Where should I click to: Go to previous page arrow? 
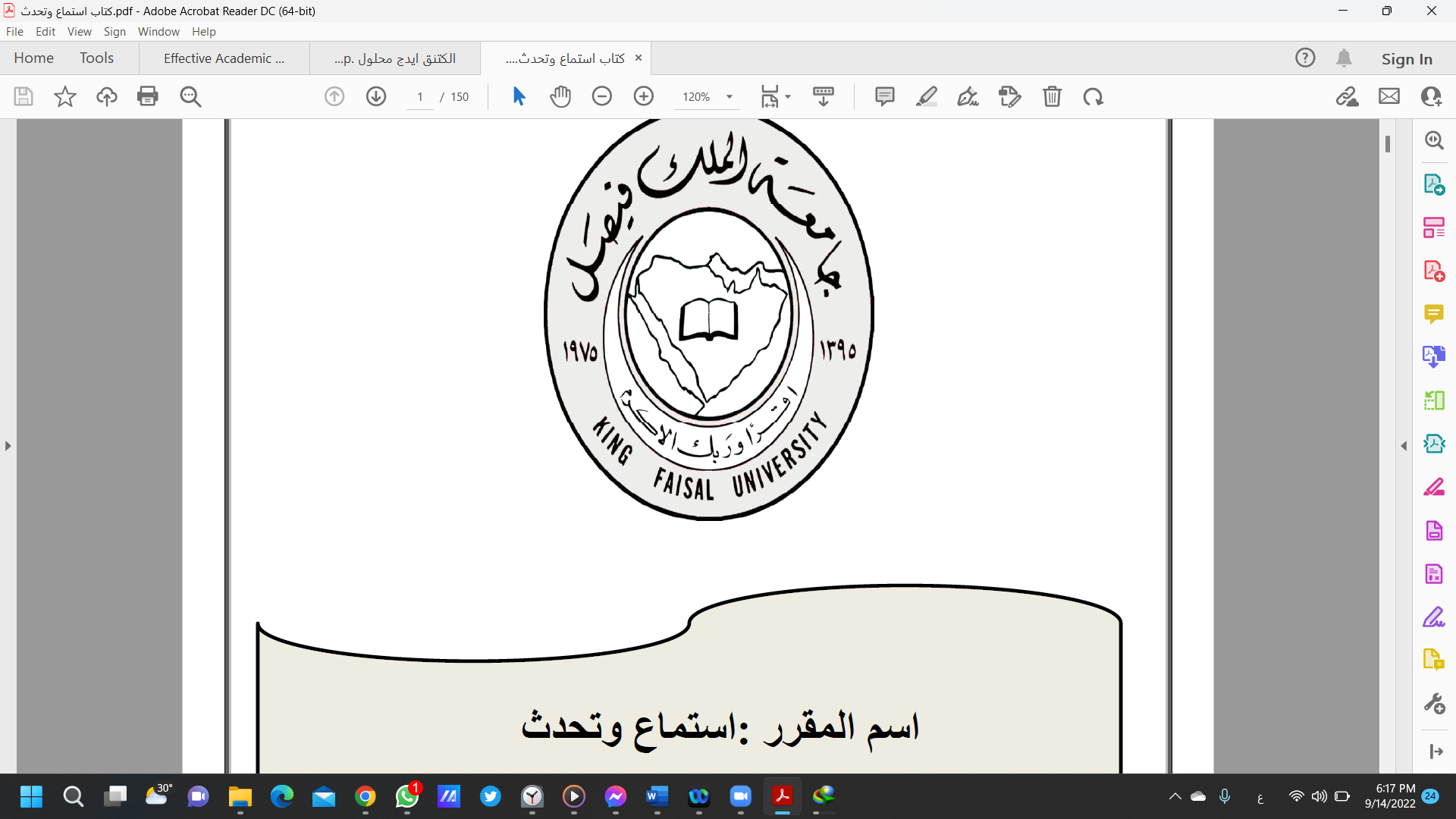coord(334,96)
